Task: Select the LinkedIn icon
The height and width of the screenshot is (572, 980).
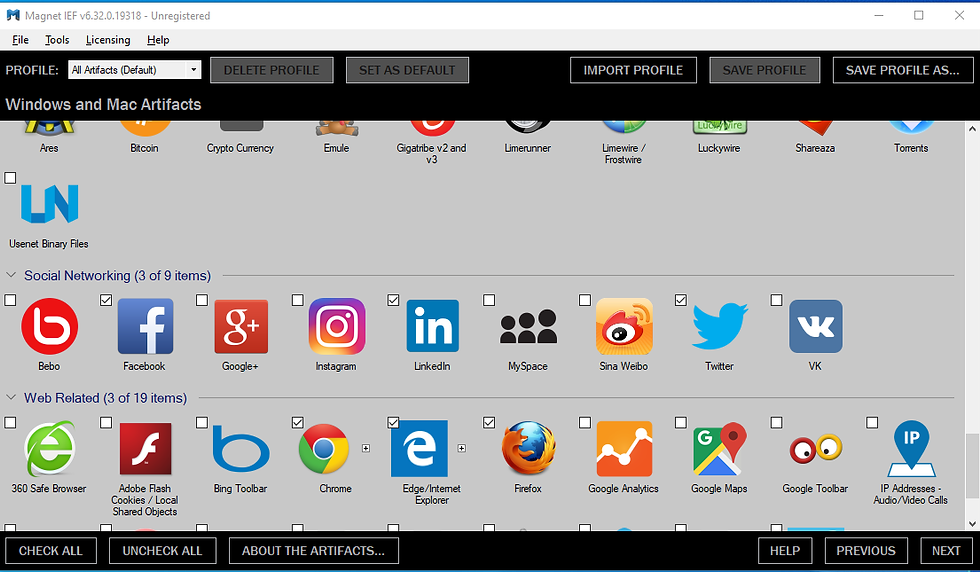Action: point(432,326)
